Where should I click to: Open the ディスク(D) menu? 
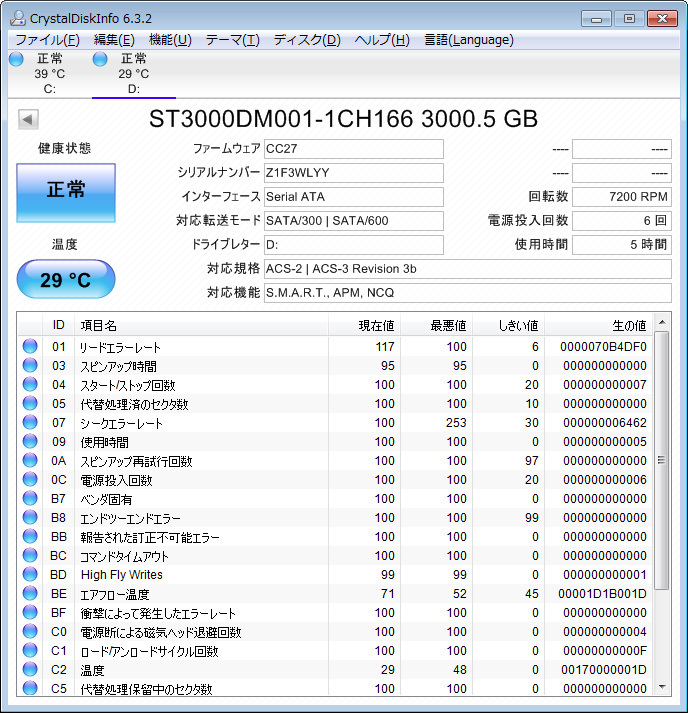tap(307, 40)
